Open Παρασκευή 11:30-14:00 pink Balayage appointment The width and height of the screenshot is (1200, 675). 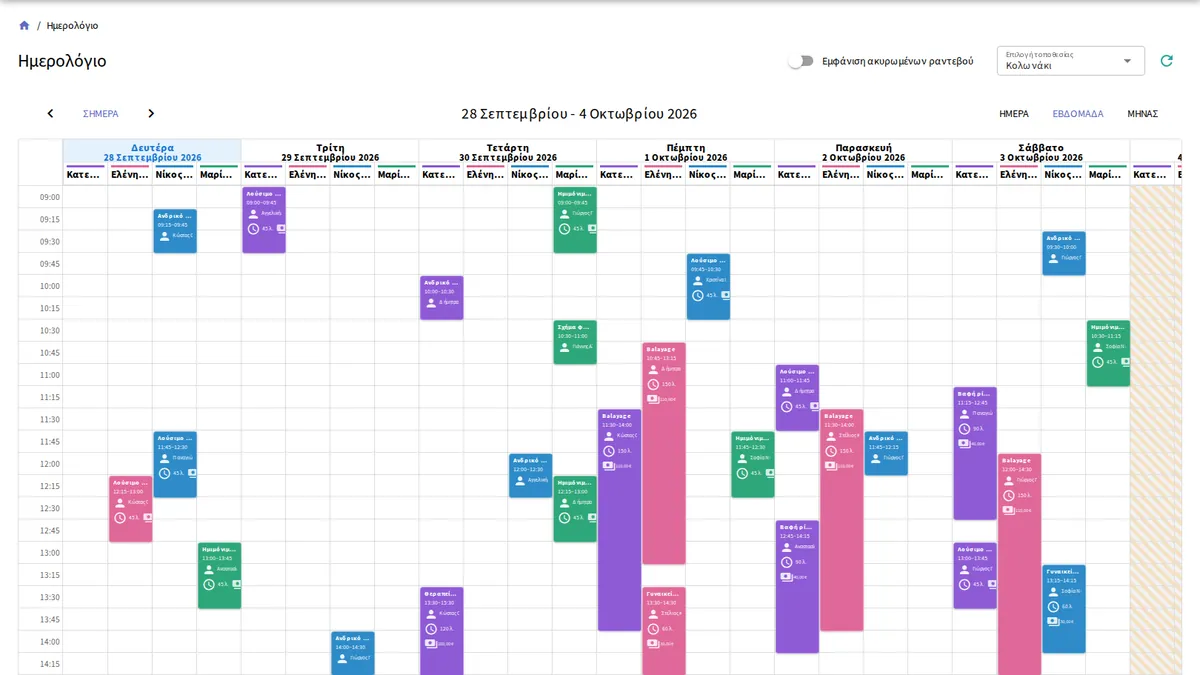[842, 520]
